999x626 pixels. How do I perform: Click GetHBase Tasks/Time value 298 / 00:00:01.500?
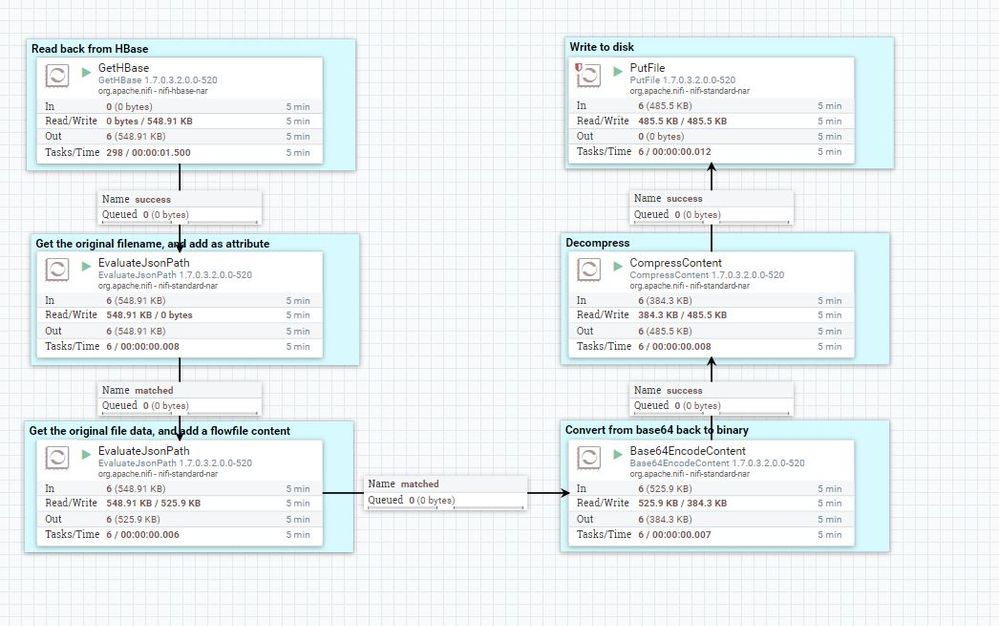148,152
